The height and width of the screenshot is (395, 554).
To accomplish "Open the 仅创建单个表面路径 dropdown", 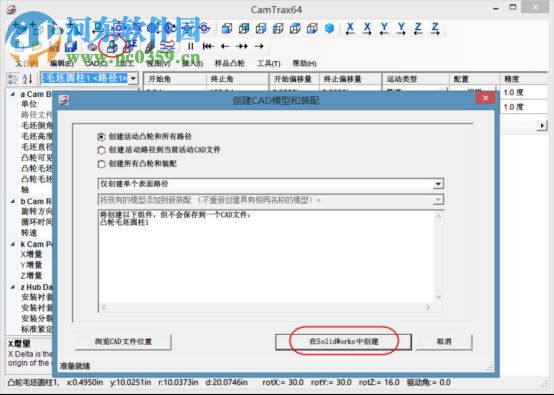I will point(438,184).
